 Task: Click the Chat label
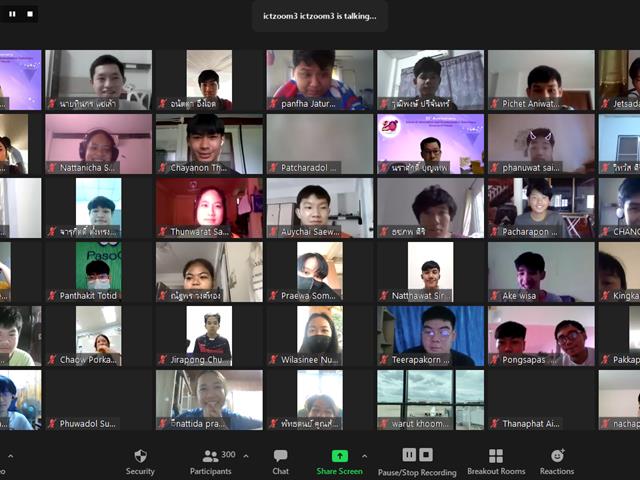[280, 471]
